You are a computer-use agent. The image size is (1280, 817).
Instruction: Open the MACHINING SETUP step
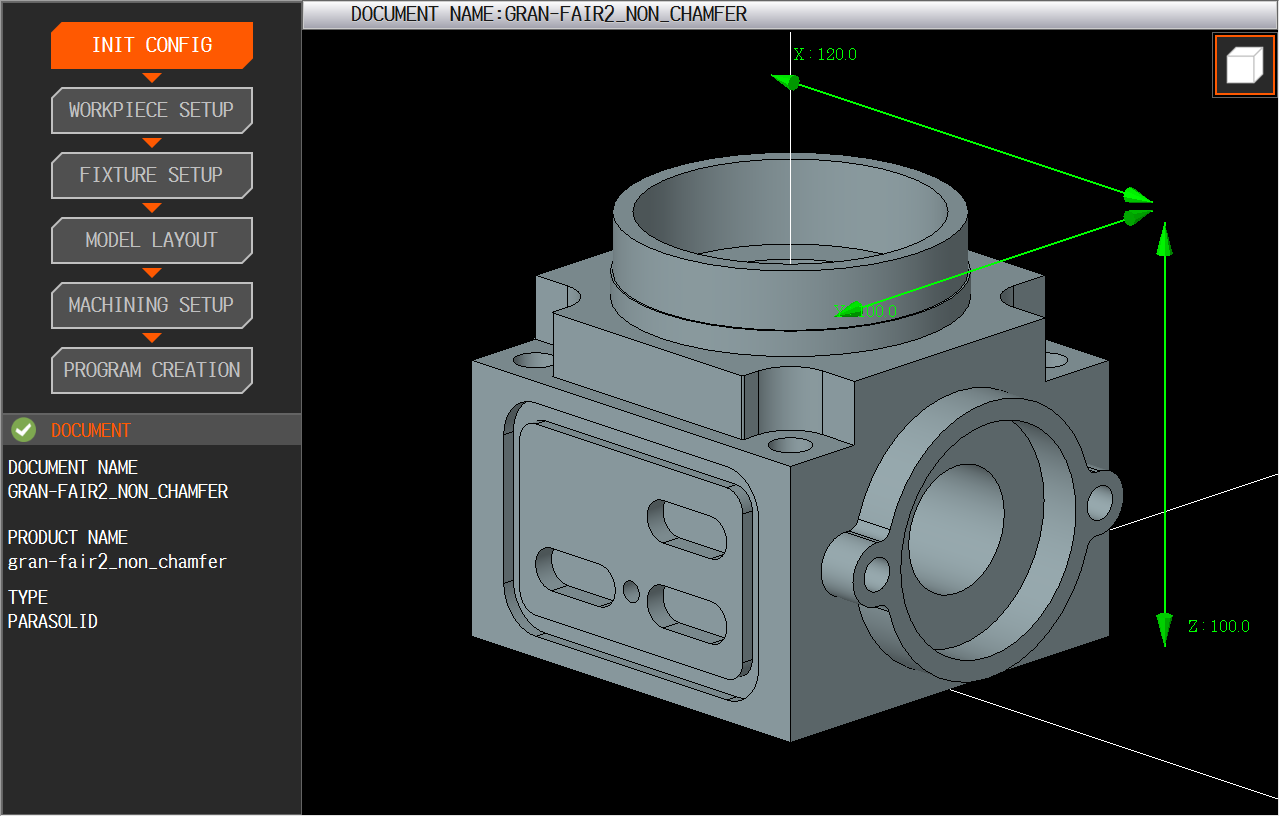(x=152, y=305)
